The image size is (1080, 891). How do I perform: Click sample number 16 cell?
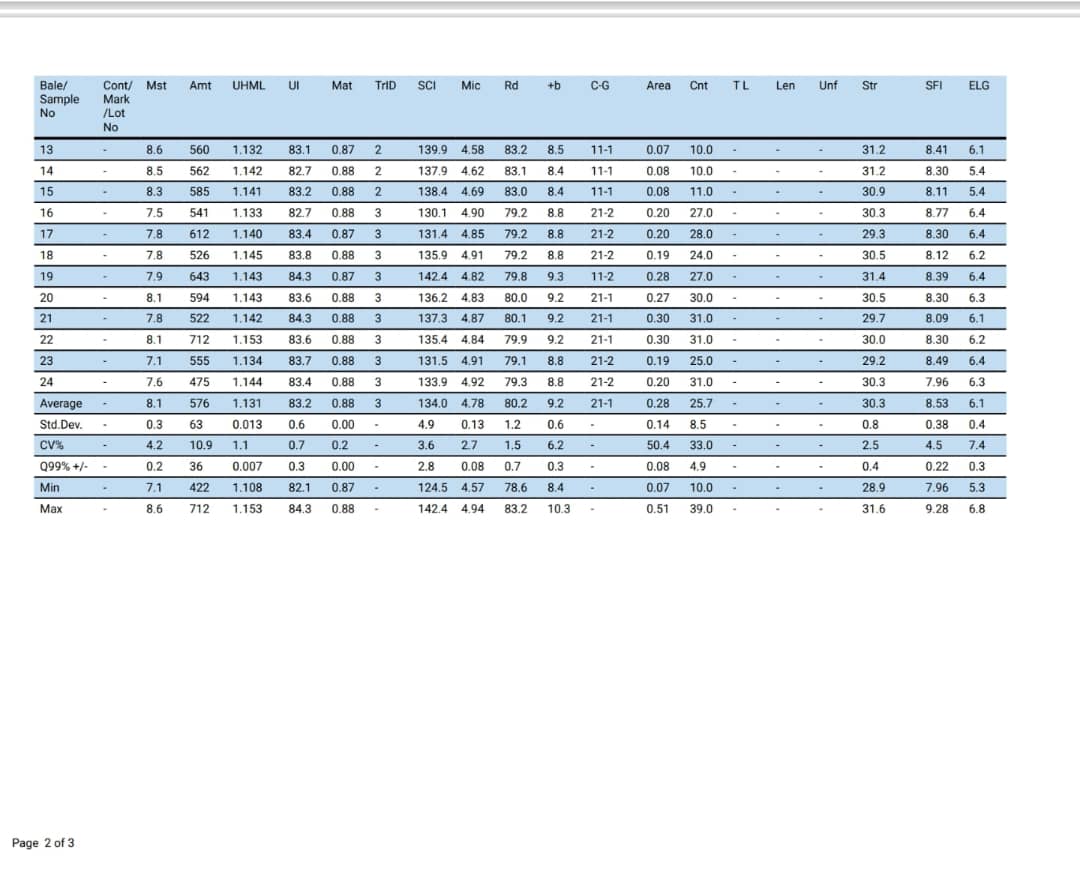46,213
